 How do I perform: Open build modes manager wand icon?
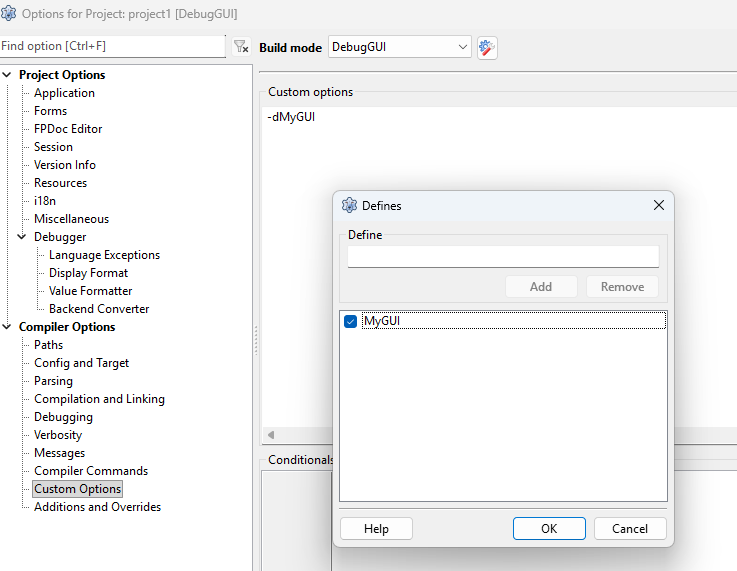pos(487,47)
